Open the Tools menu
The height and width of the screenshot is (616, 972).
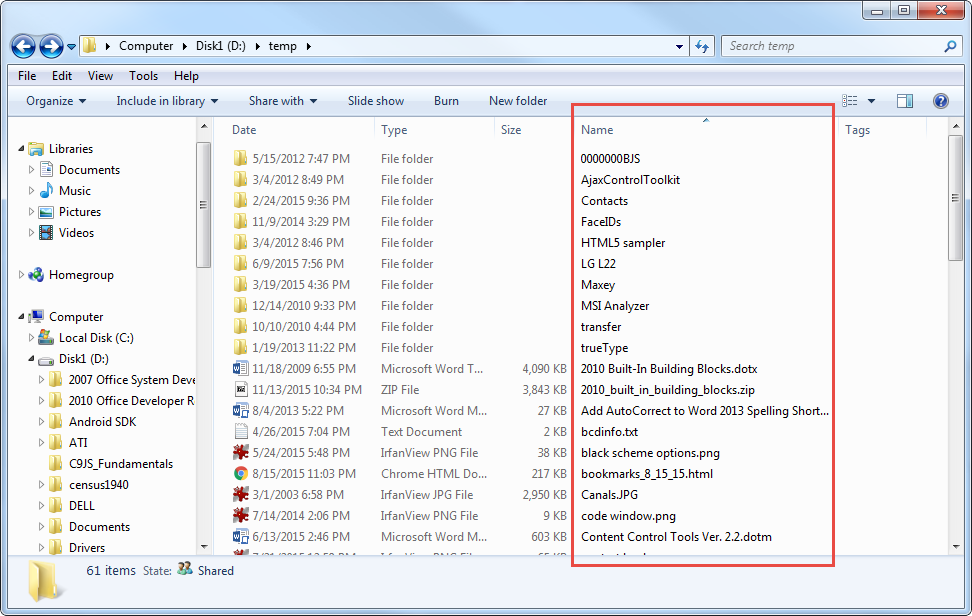[x=143, y=76]
